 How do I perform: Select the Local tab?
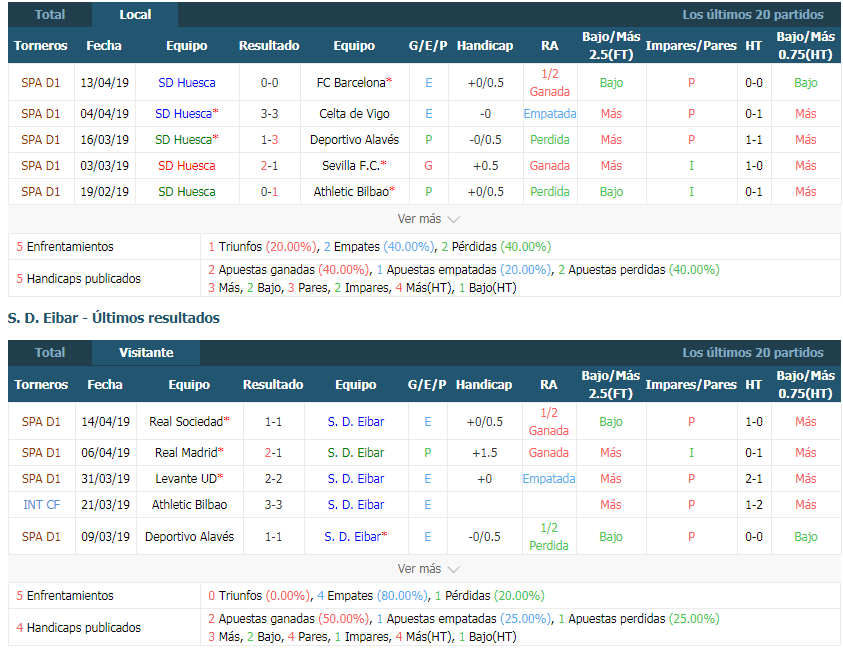click(x=135, y=15)
